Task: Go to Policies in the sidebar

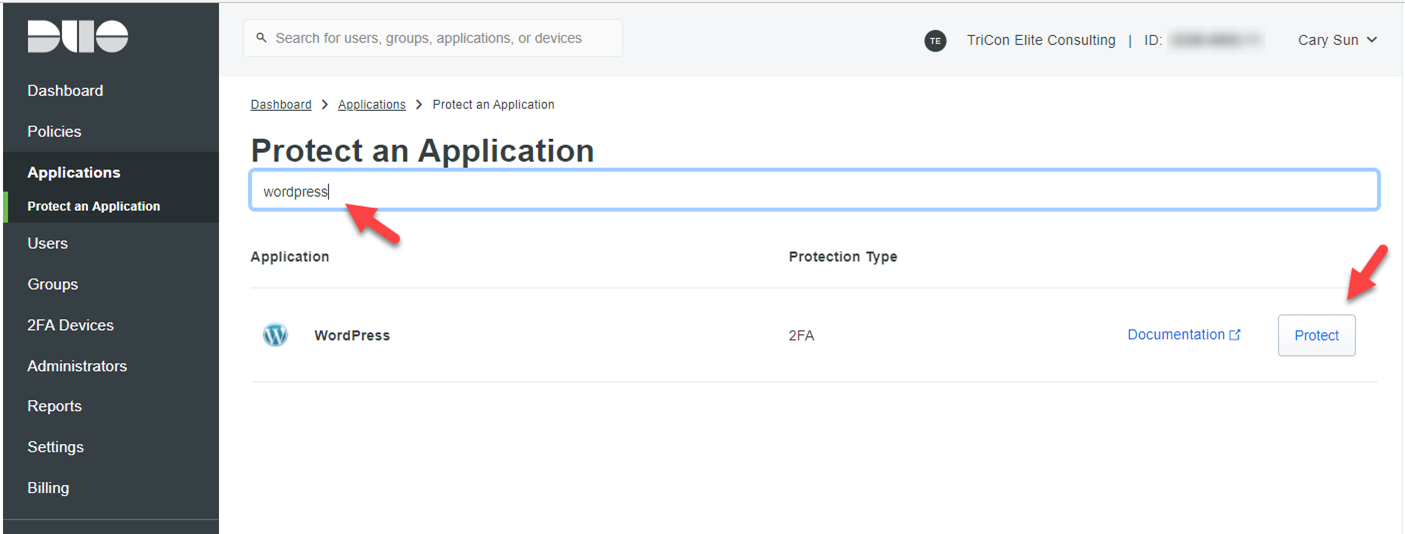Action: click(x=54, y=131)
